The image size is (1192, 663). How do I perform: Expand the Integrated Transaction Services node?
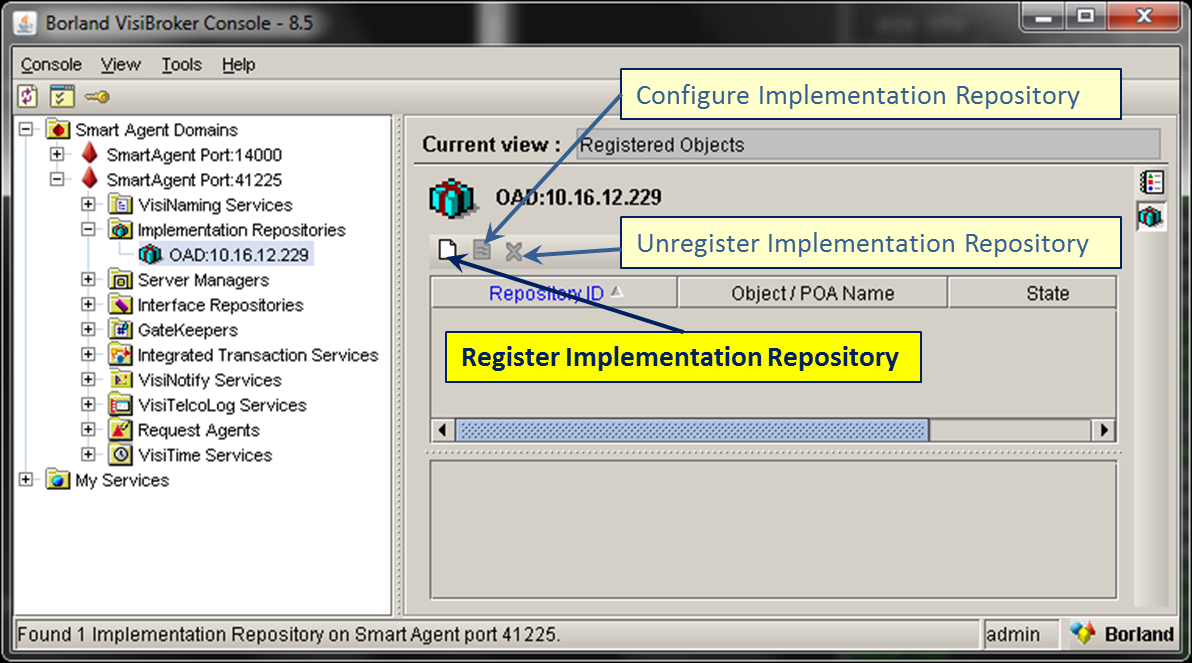click(88, 355)
